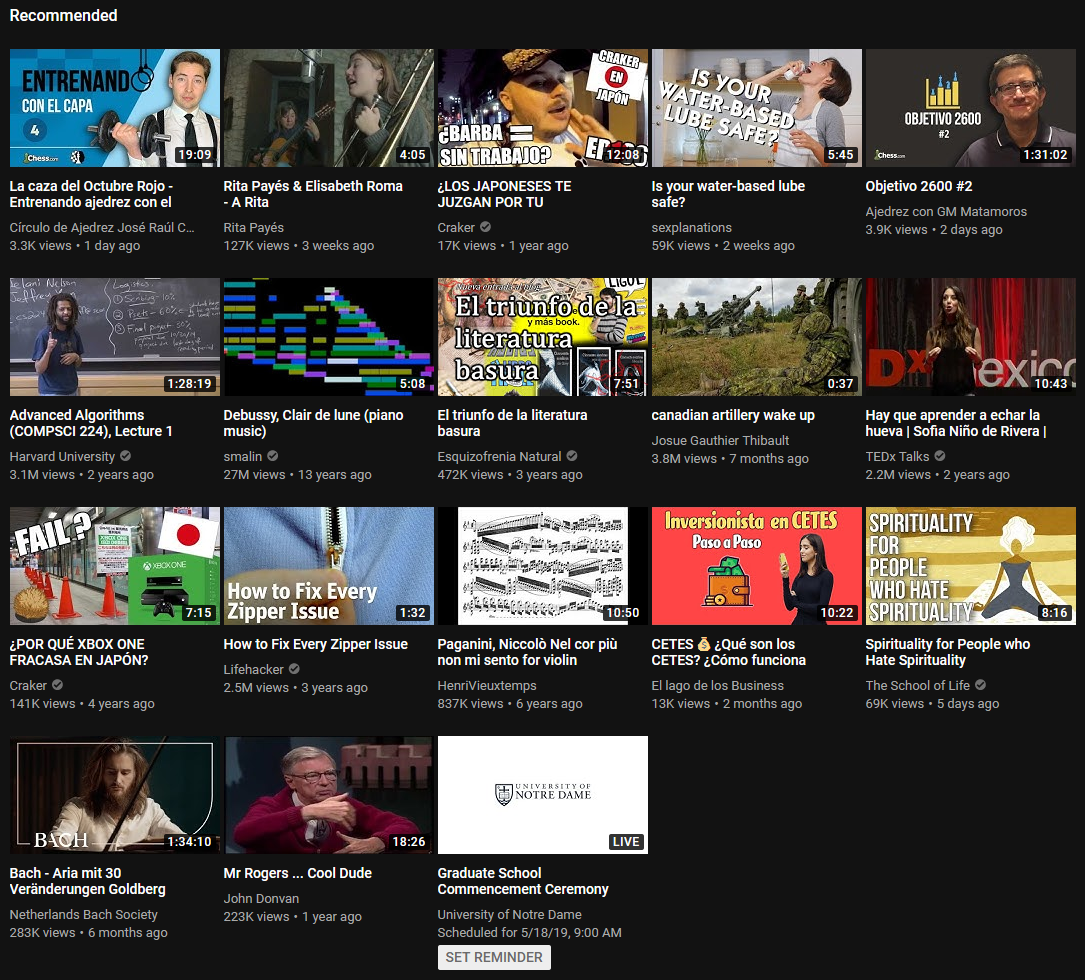Set a reminder for the Graduate School Commencement

click(x=494, y=957)
